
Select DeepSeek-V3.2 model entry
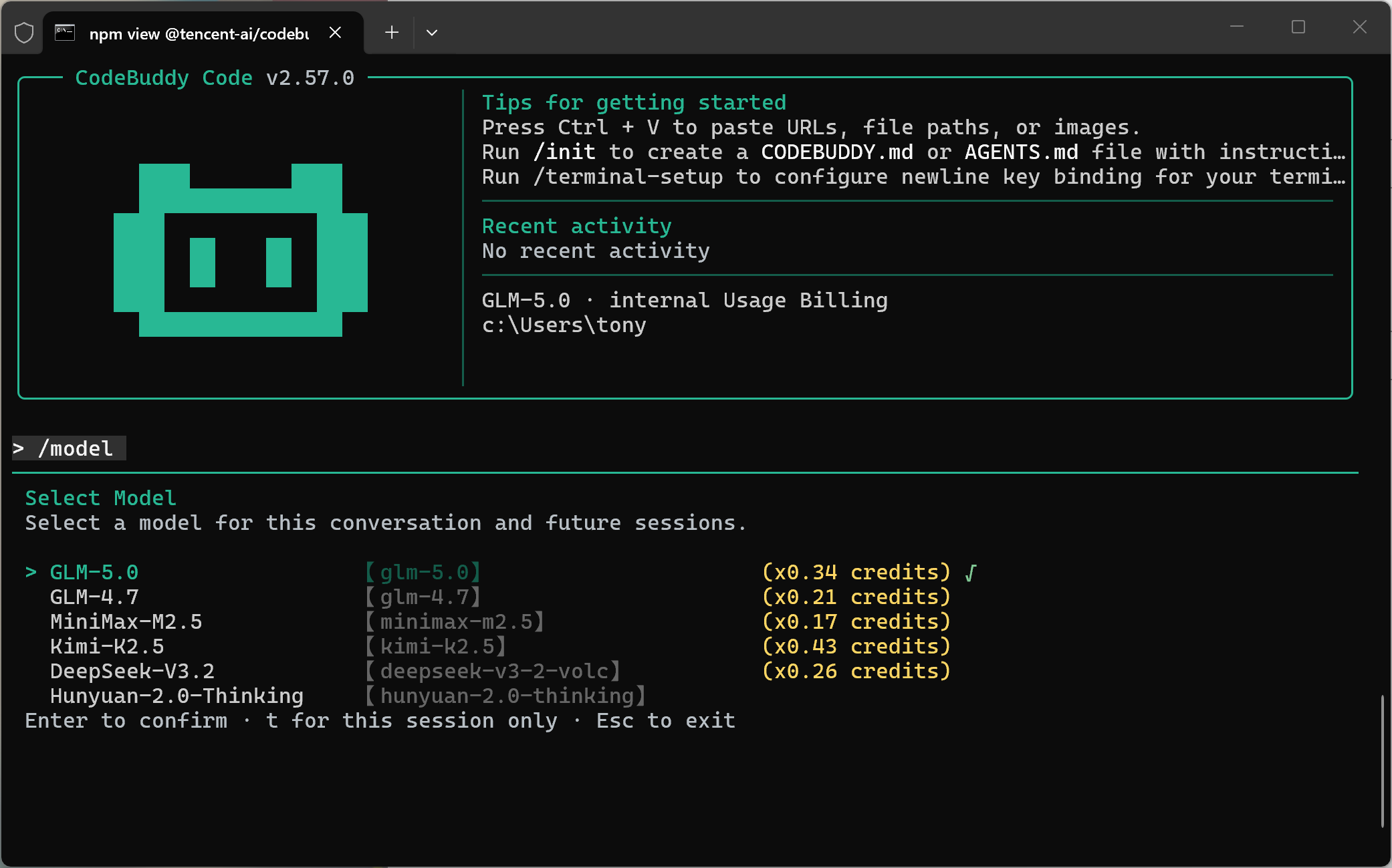coord(132,672)
